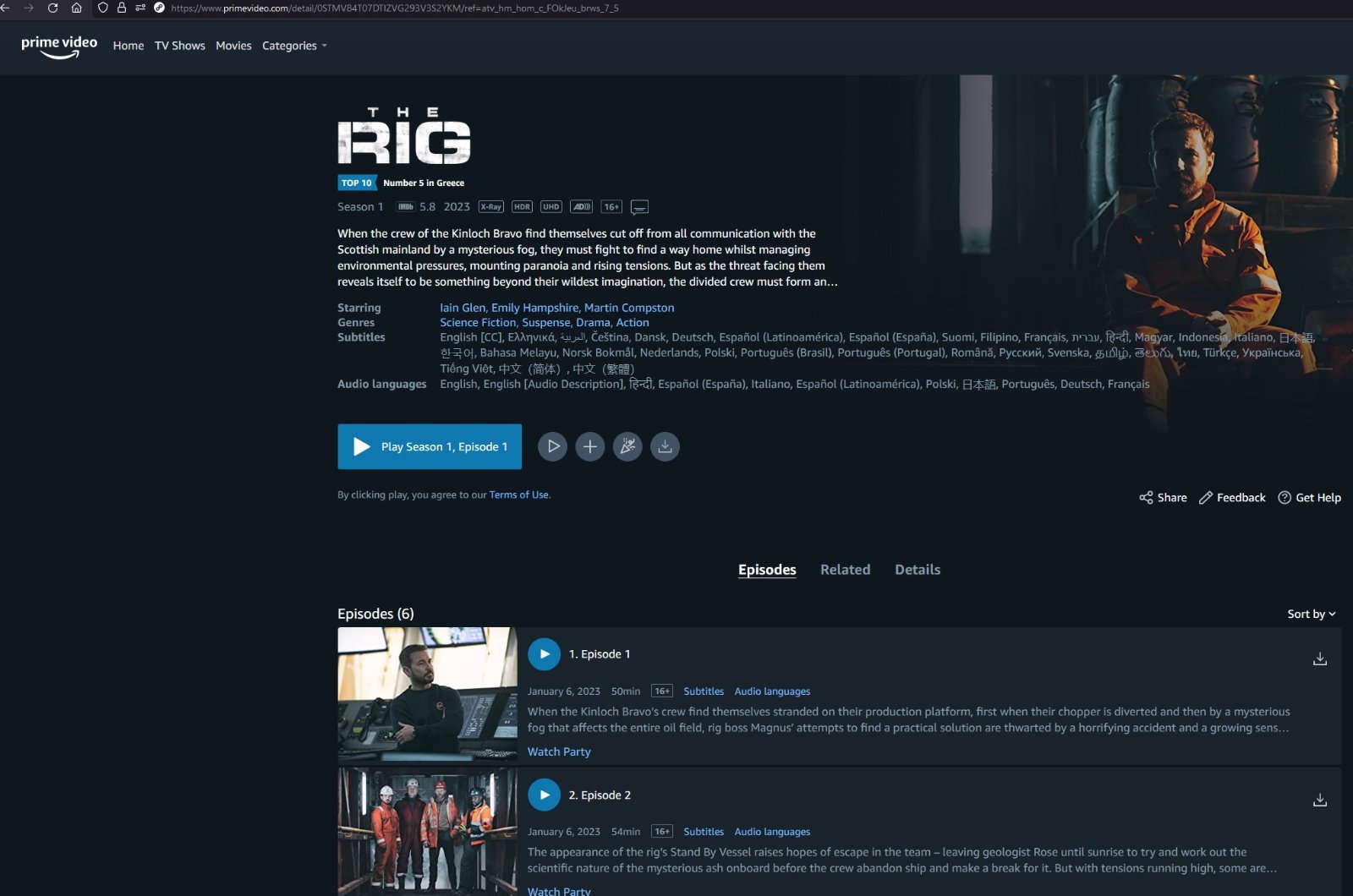Screen dimensions: 1353x896
Task: Download Episode 1 with download icon
Action: (x=1319, y=659)
